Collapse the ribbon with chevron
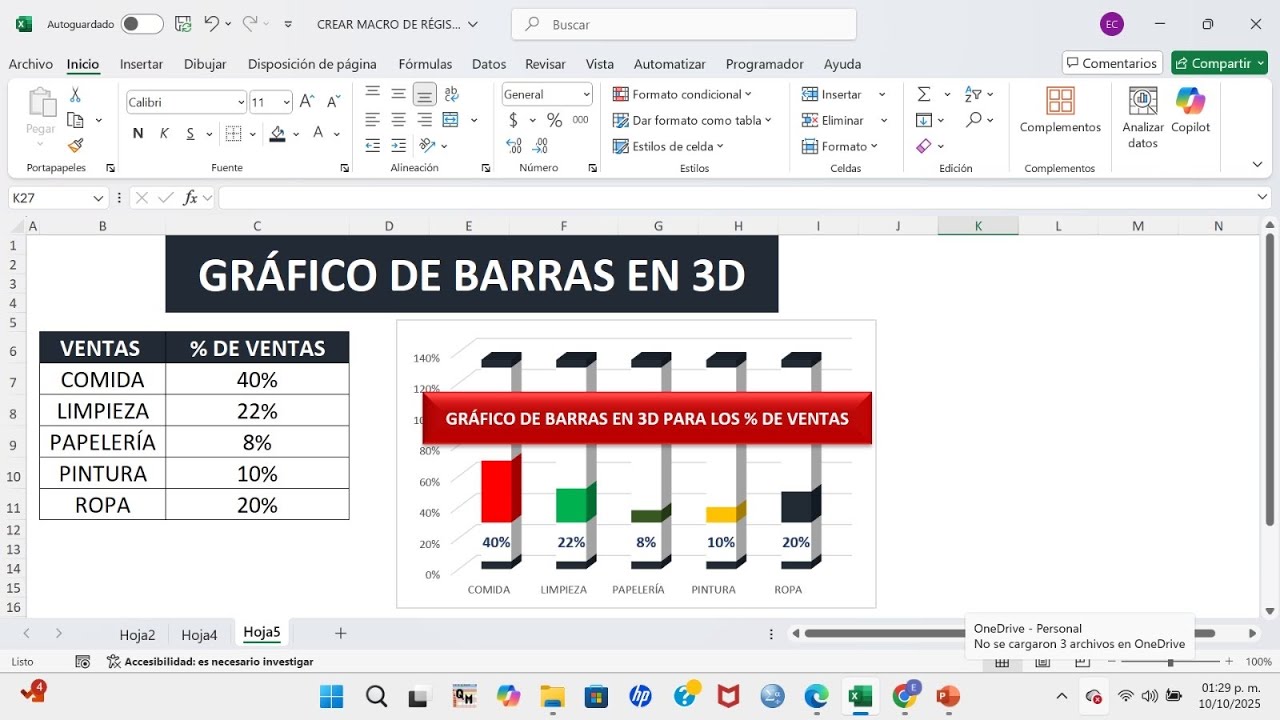The image size is (1280, 720). pos(1257,164)
